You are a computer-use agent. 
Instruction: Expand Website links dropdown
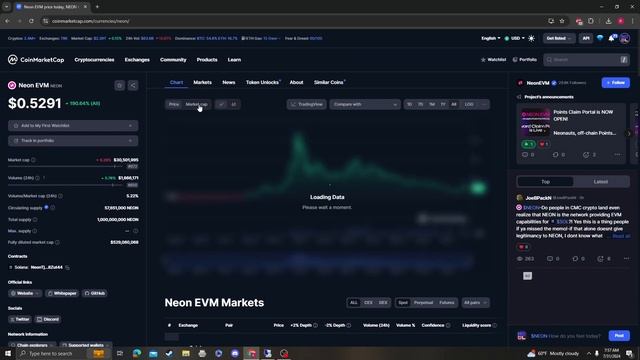tap(25, 293)
